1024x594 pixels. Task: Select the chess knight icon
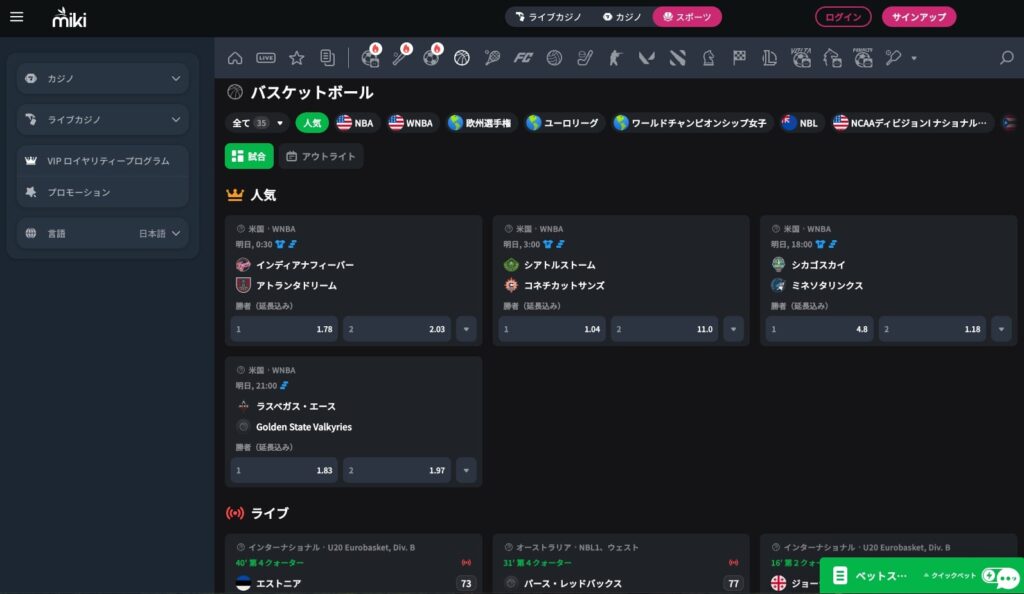(x=709, y=58)
